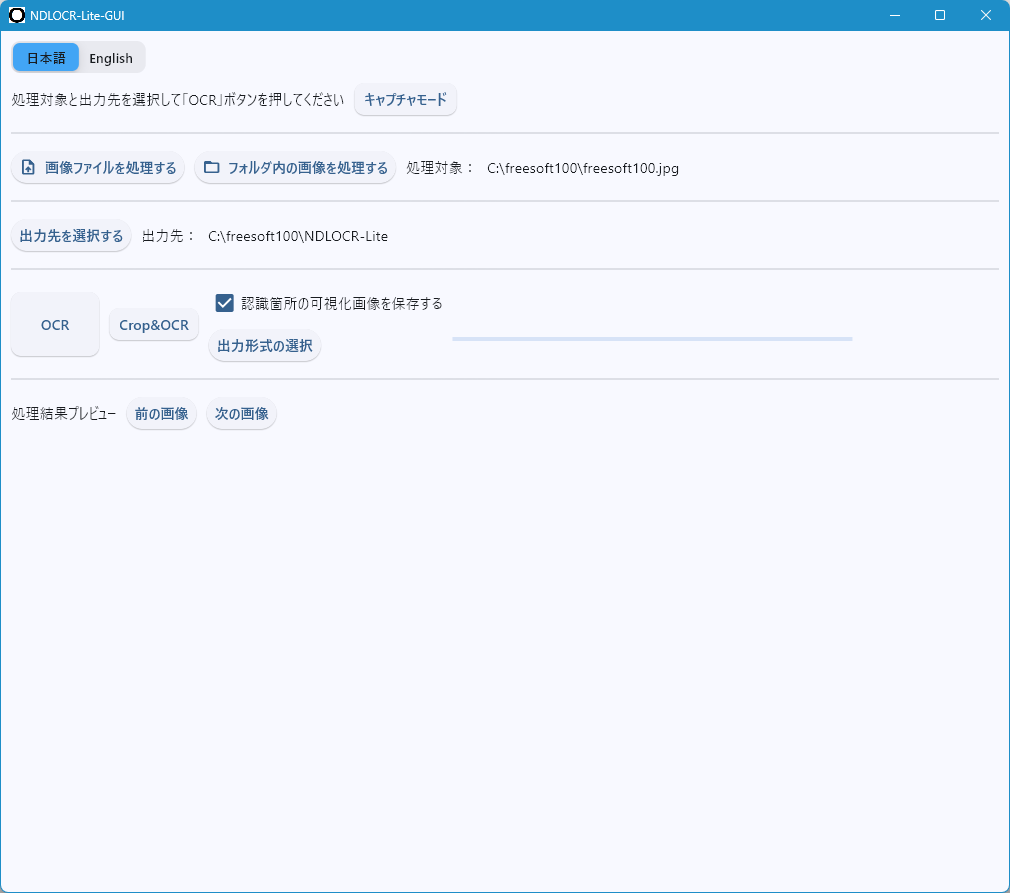Open the 出力形式の選択 options
The image size is (1010, 893).
[x=265, y=346]
